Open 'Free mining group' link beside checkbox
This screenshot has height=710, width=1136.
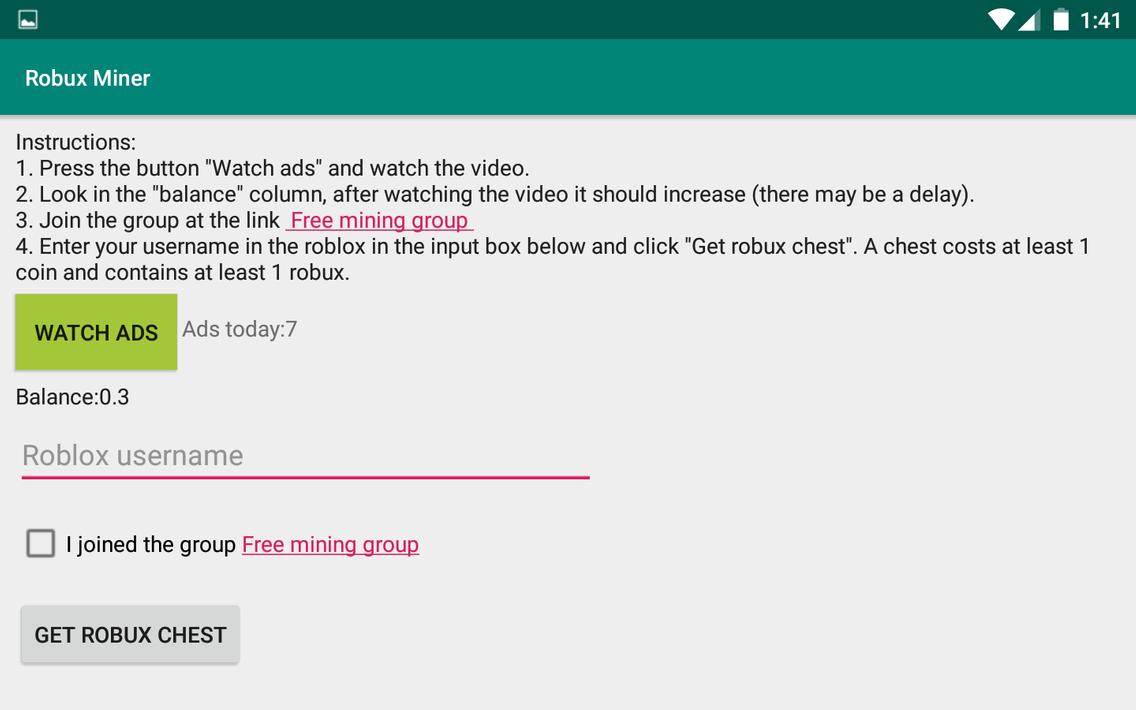click(330, 544)
